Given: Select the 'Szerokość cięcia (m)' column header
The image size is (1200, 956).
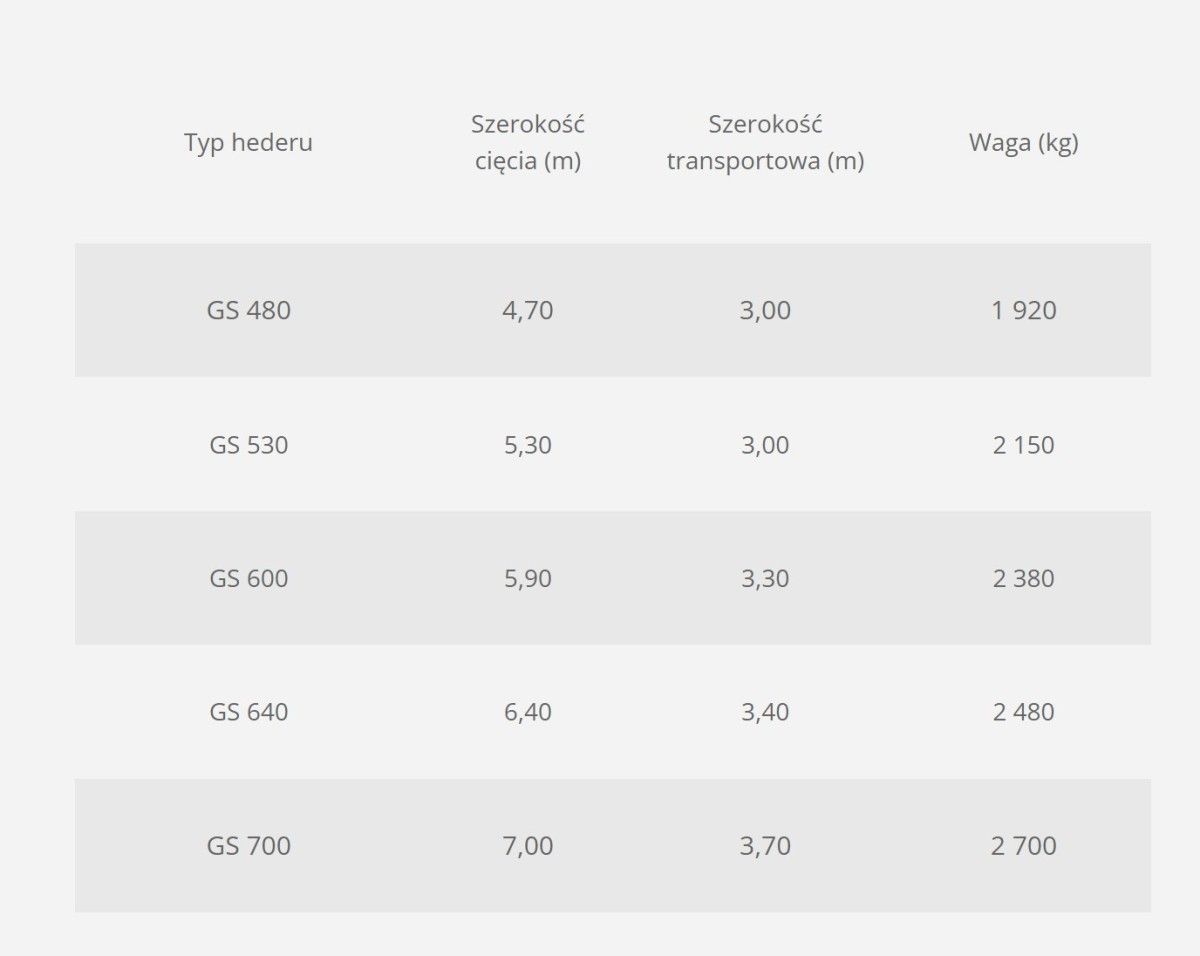Looking at the screenshot, I should 528,143.
